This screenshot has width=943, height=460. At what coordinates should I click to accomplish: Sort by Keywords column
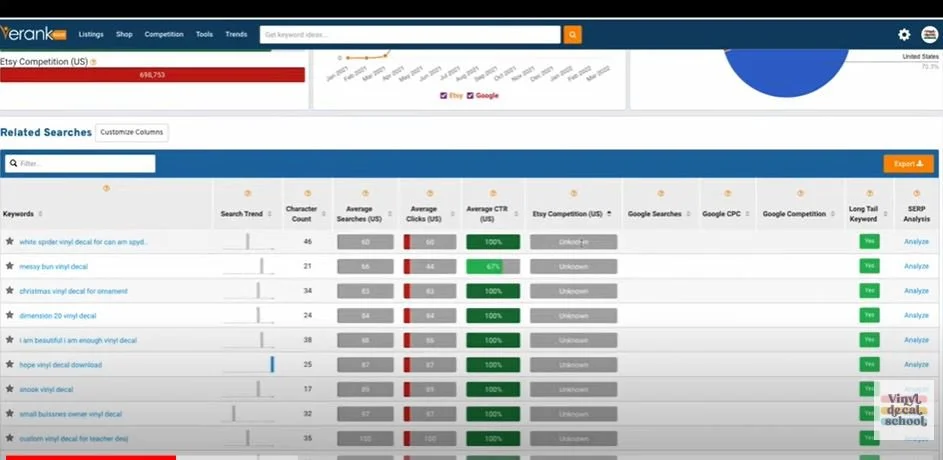pyautogui.click(x=40, y=214)
